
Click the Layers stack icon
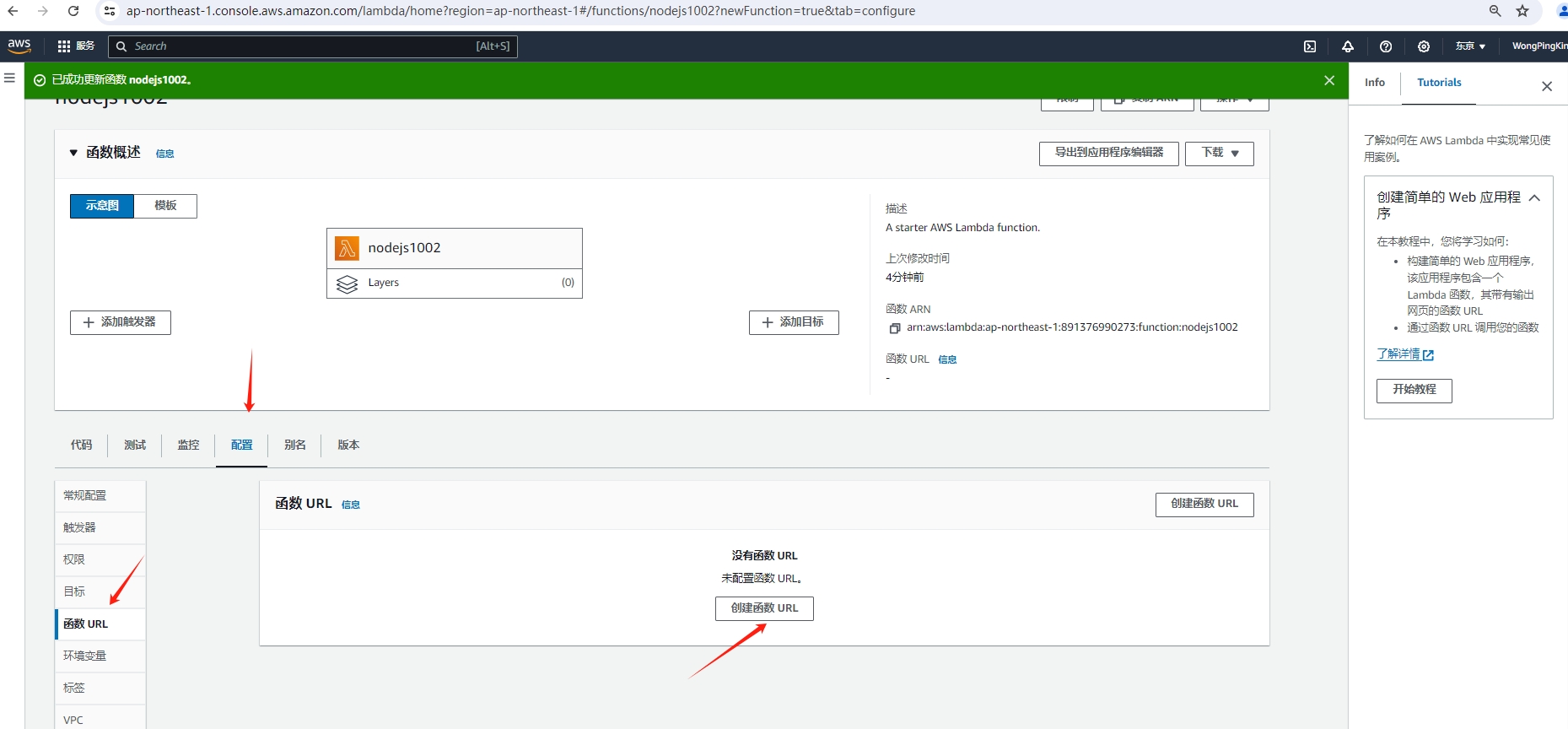click(x=347, y=283)
